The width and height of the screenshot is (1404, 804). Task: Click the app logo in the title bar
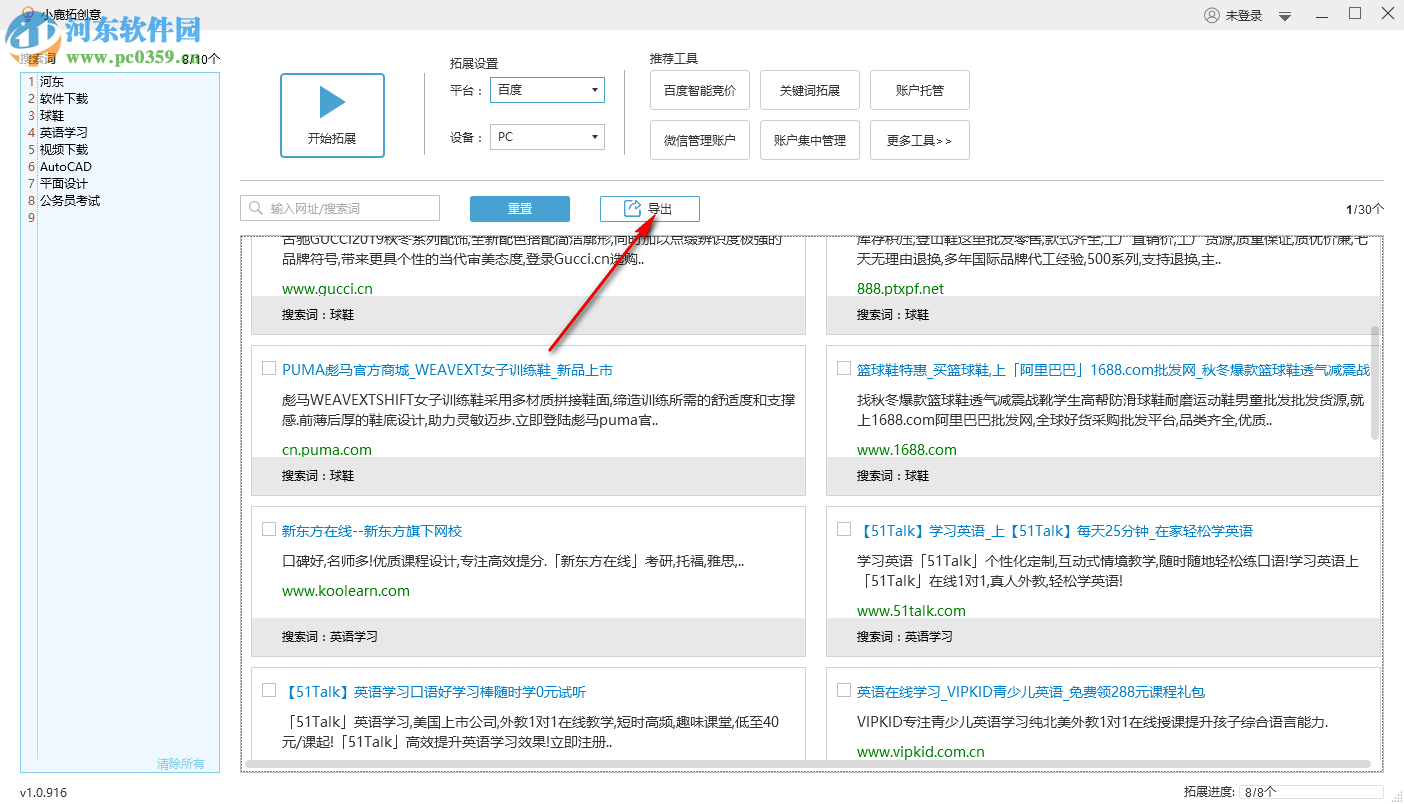[x=26, y=14]
